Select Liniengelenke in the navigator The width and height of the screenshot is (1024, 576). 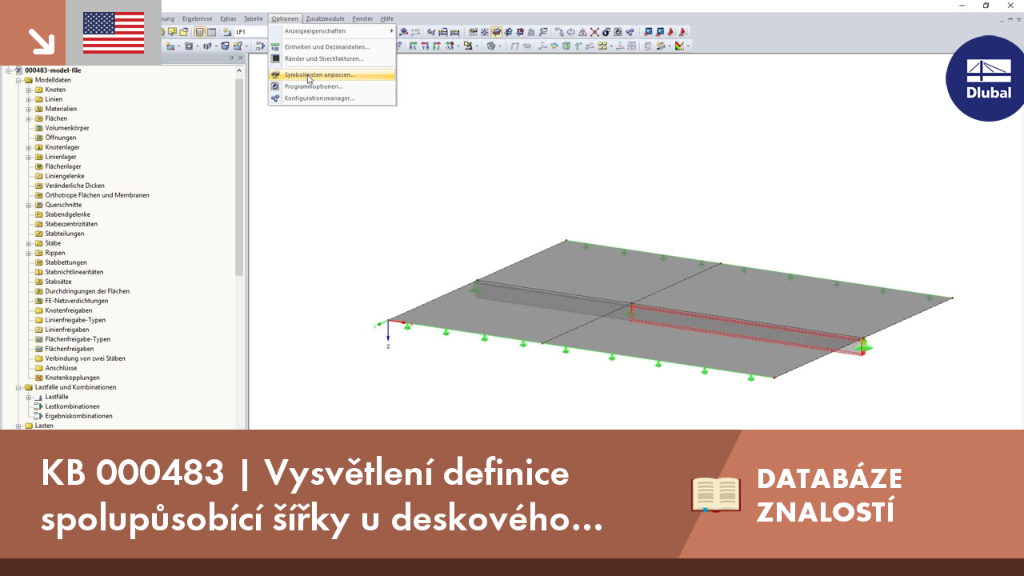click(x=64, y=176)
